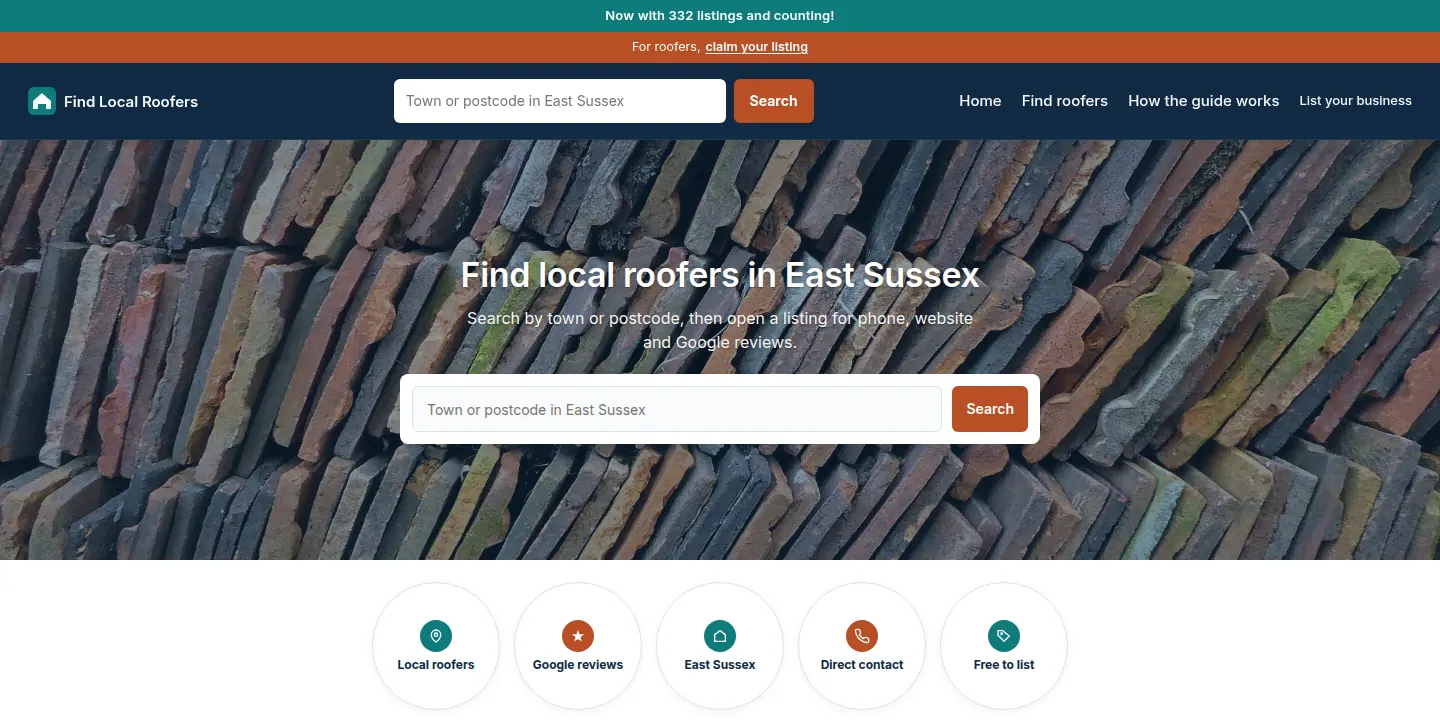1440x720 pixels.
Task: Open the Home nav item
Action: (980, 101)
